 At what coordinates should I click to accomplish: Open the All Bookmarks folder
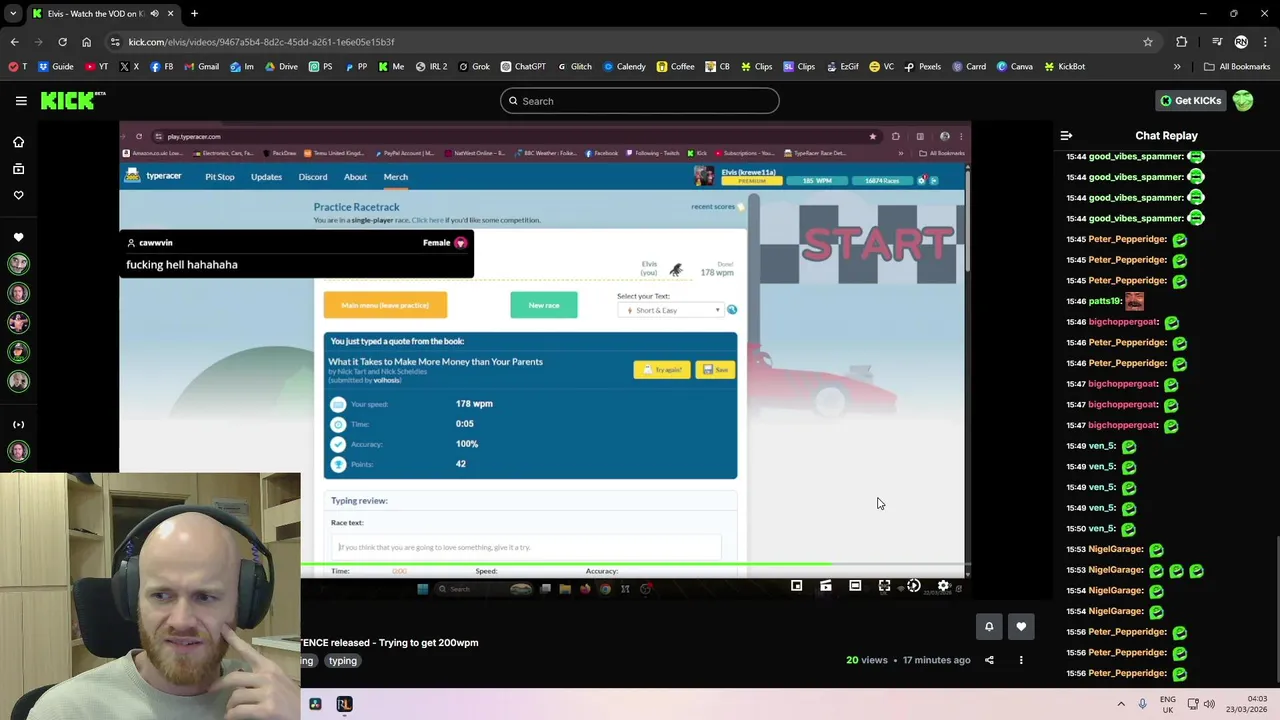(x=1237, y=67)
